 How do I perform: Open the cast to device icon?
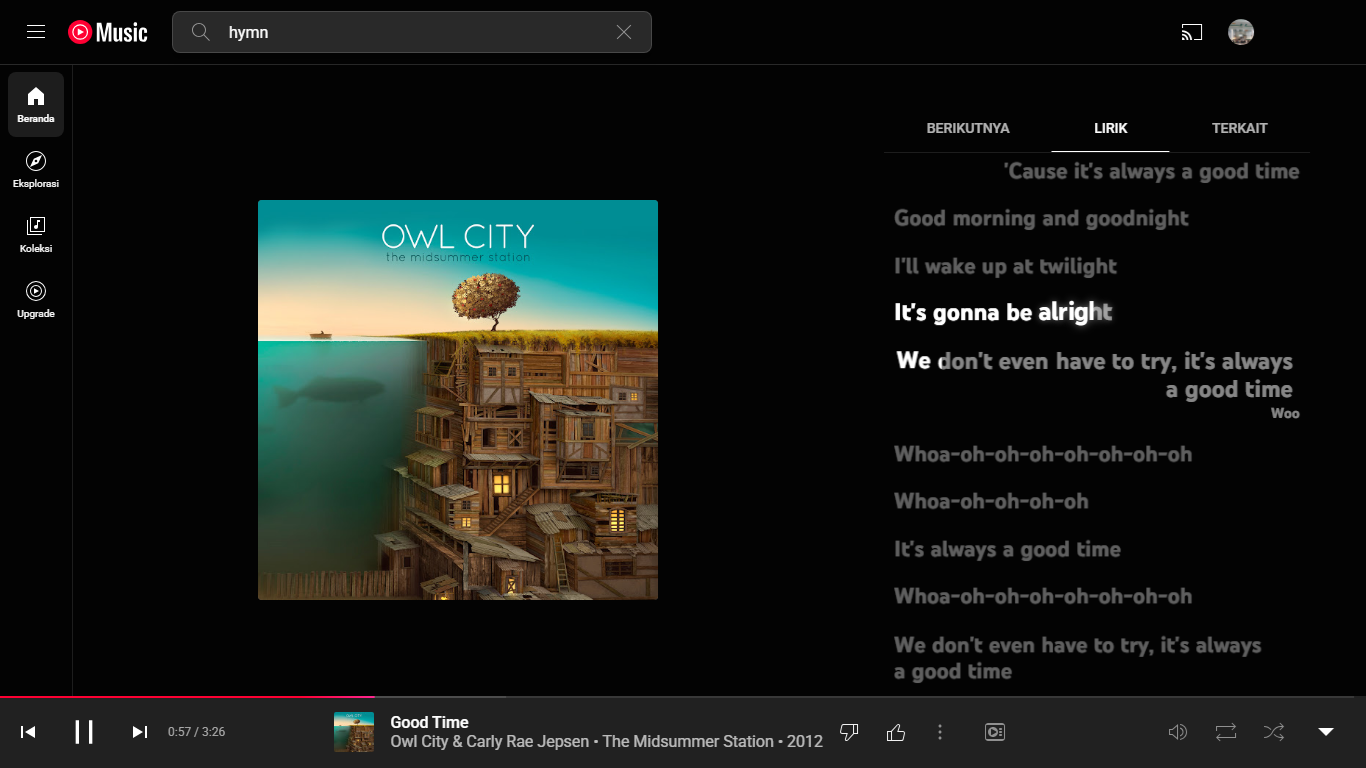(1191, 32)
